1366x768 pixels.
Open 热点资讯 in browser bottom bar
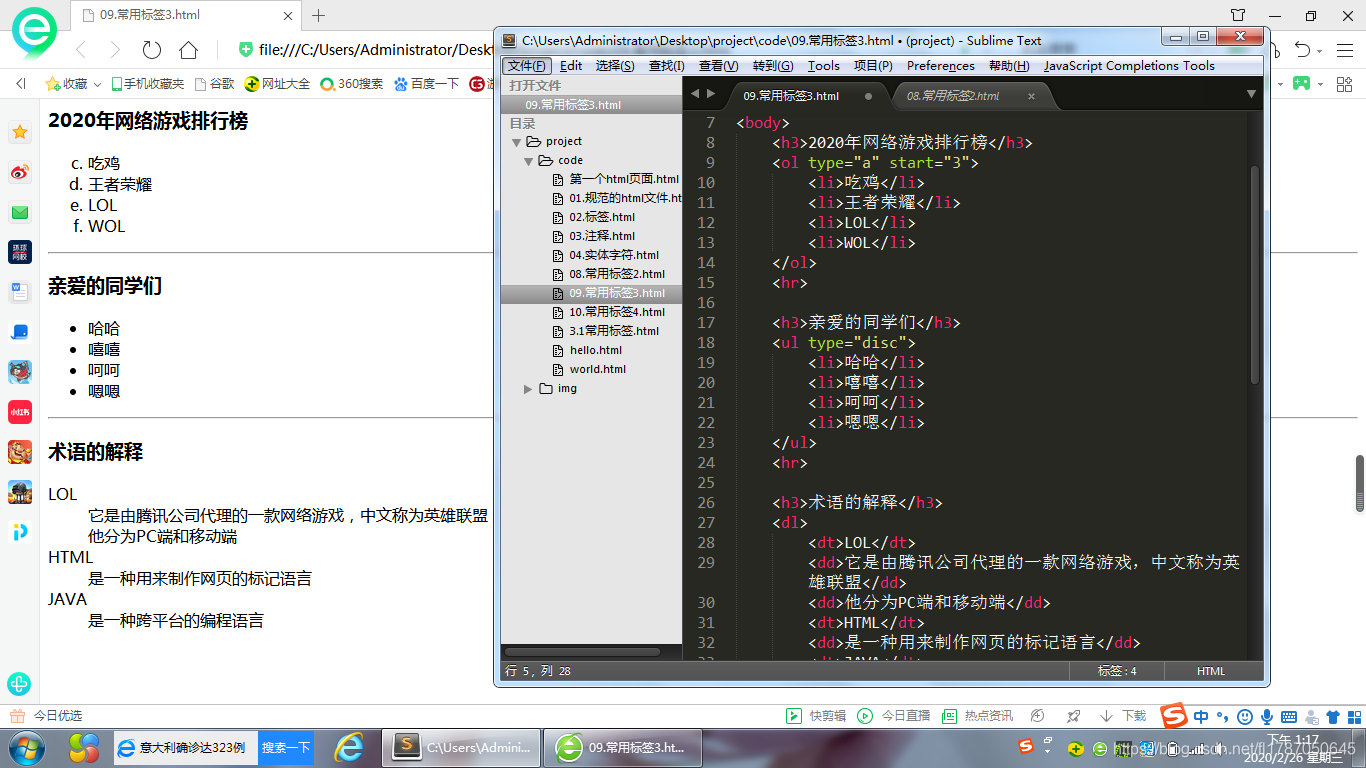coord(978,716)
